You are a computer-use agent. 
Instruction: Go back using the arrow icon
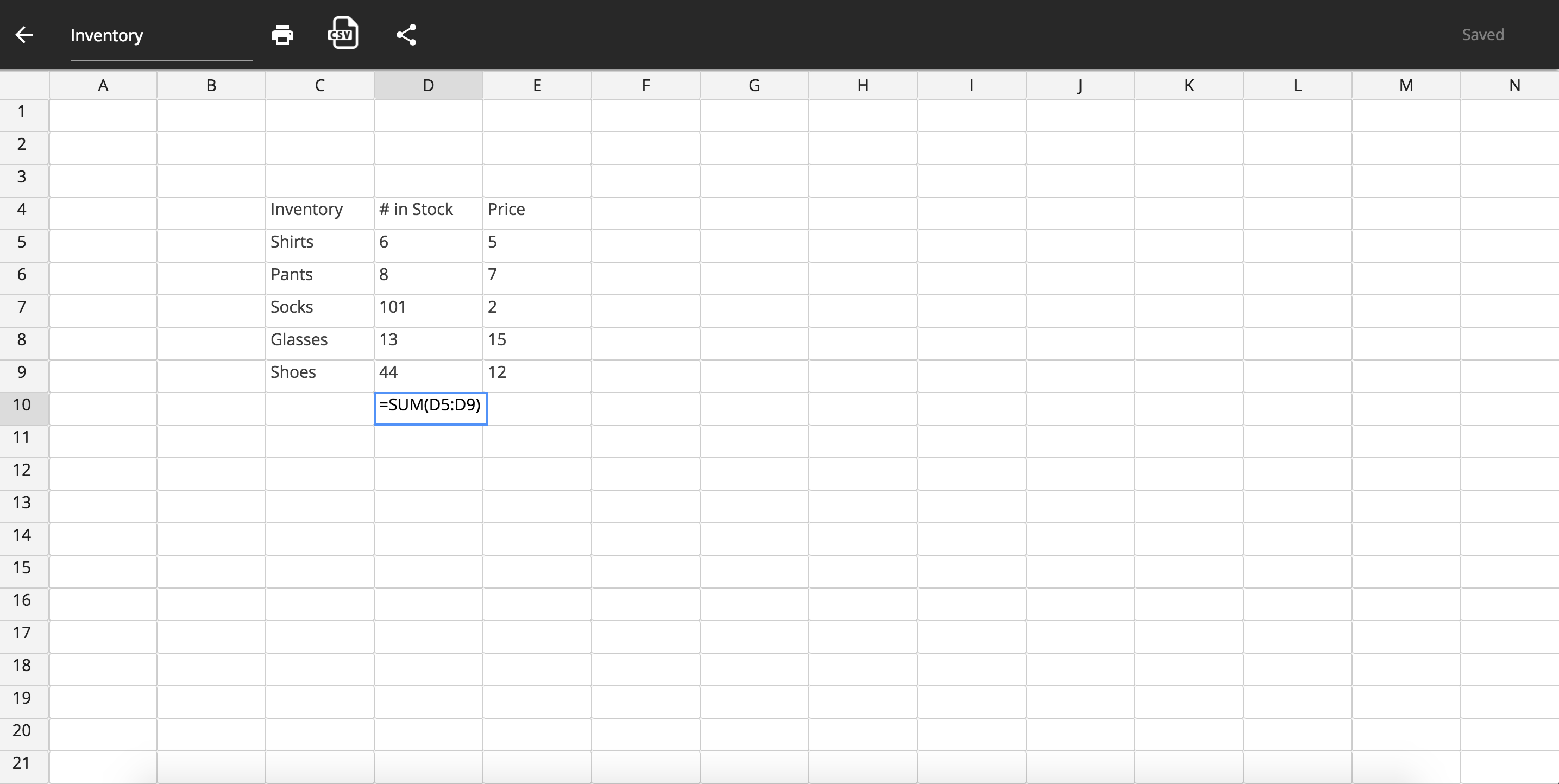click(24, 35)
